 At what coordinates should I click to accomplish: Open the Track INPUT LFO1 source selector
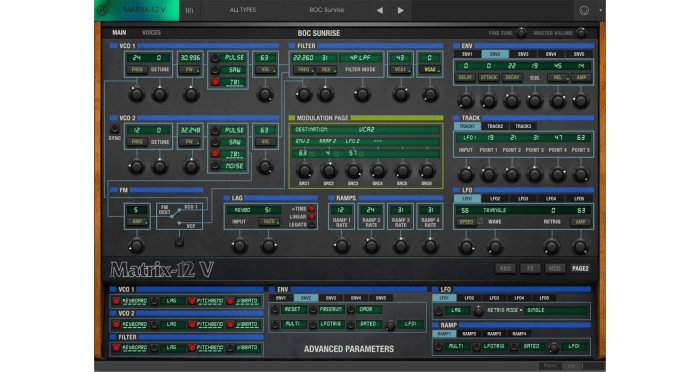469,138
